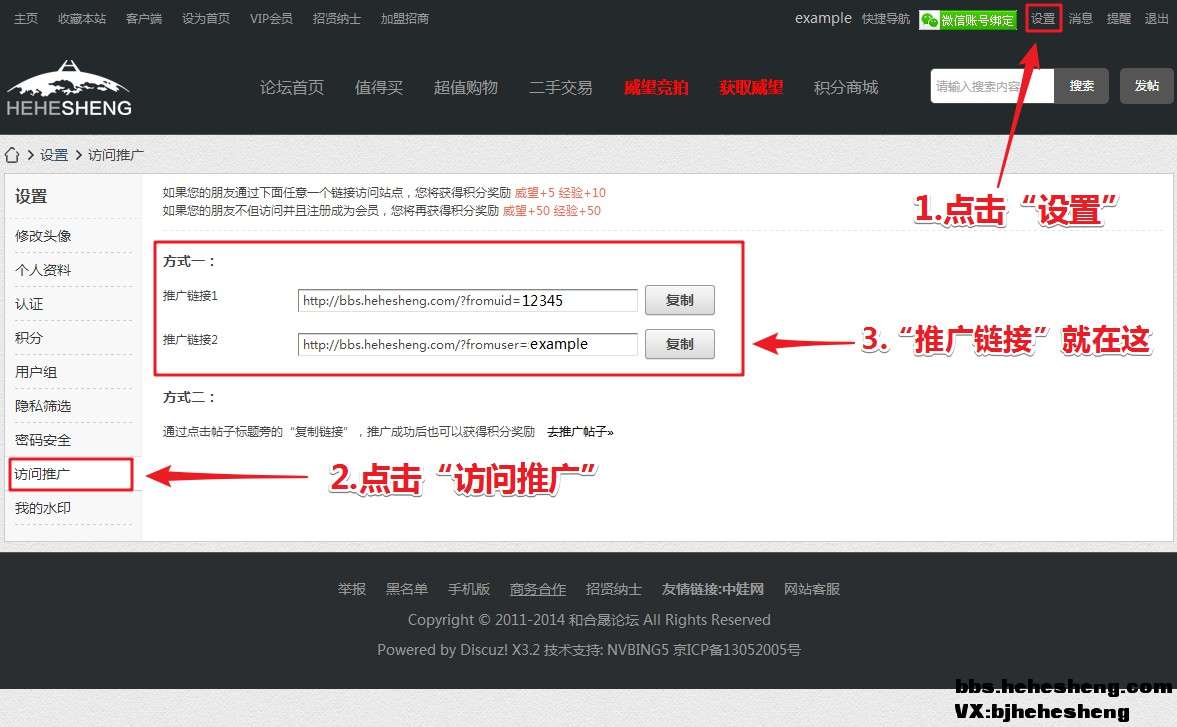
Task: Open 修改头像 in settings sidebar
Action: click(43, 236)
